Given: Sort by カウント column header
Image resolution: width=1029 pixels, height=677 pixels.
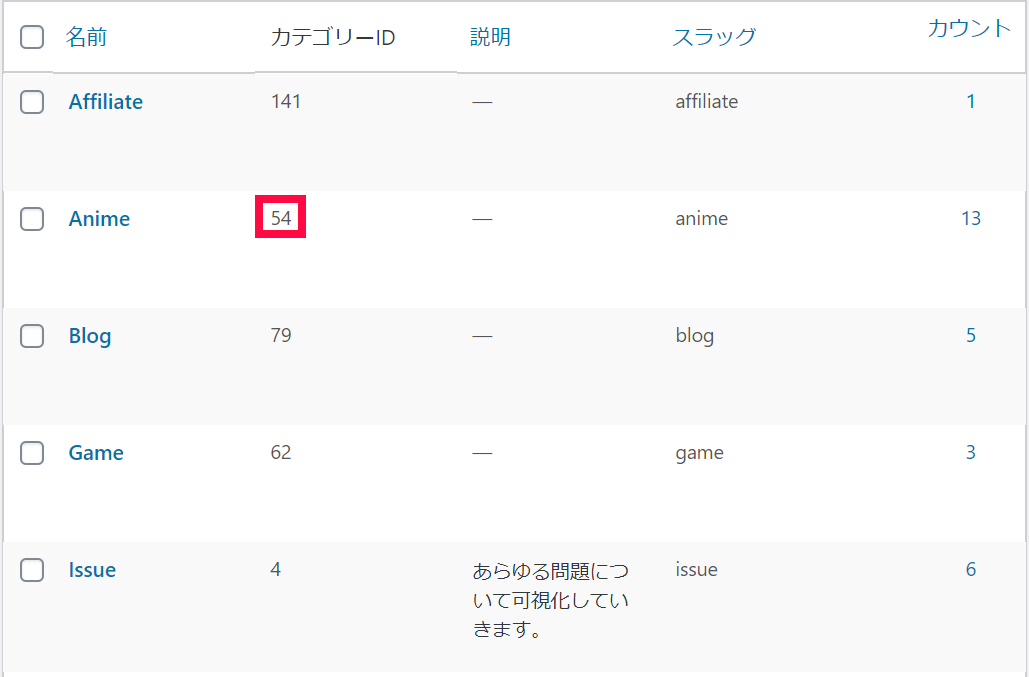Looking at the screenshot, I should (x=969, y=28).
